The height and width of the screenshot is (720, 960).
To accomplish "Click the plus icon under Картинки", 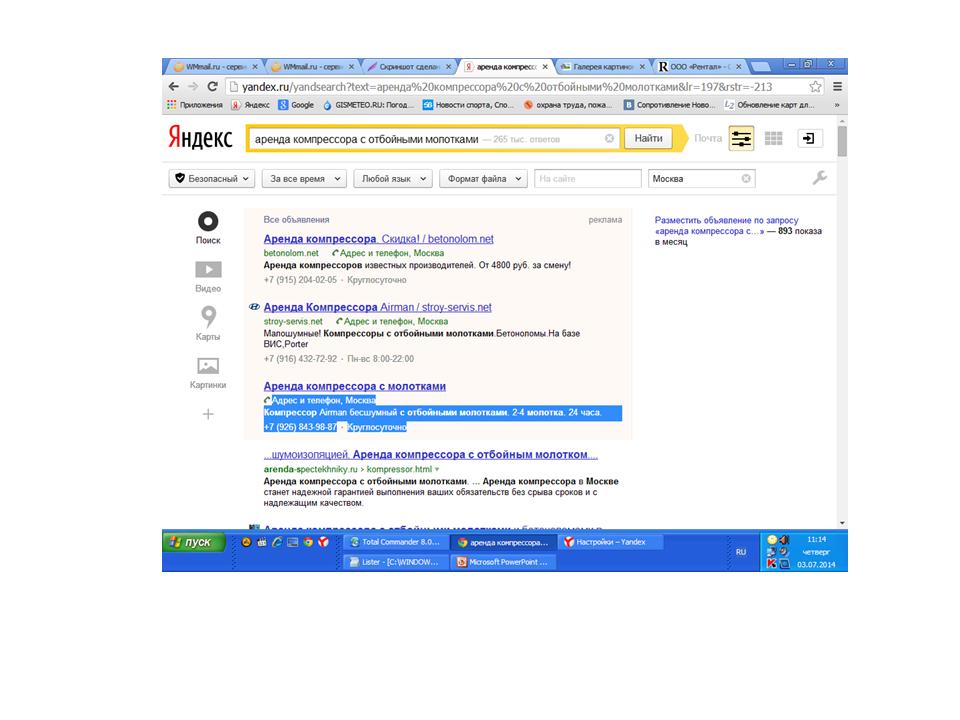I will click(208, 414).
